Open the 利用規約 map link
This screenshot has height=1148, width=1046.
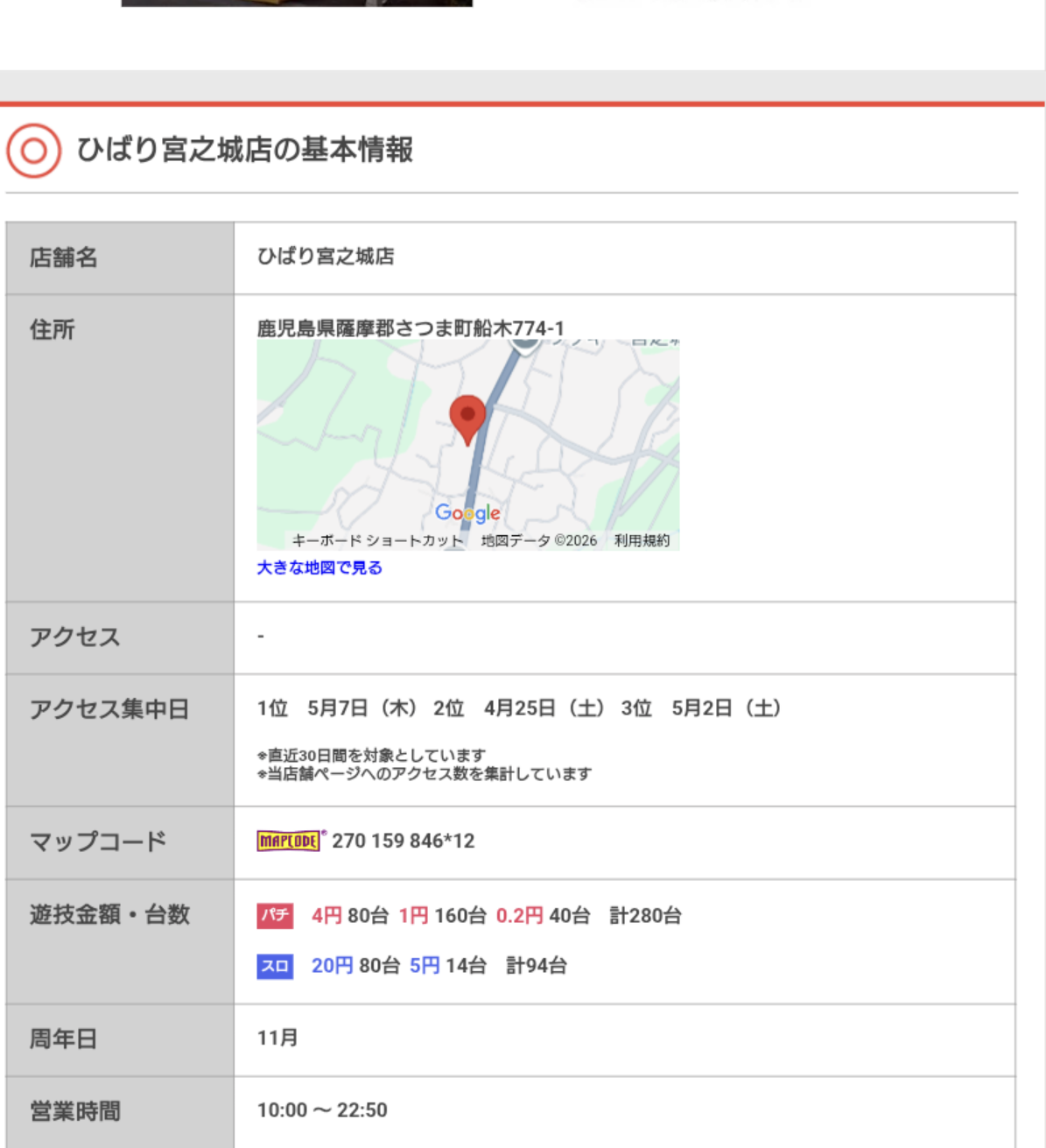tap(642, 540)
